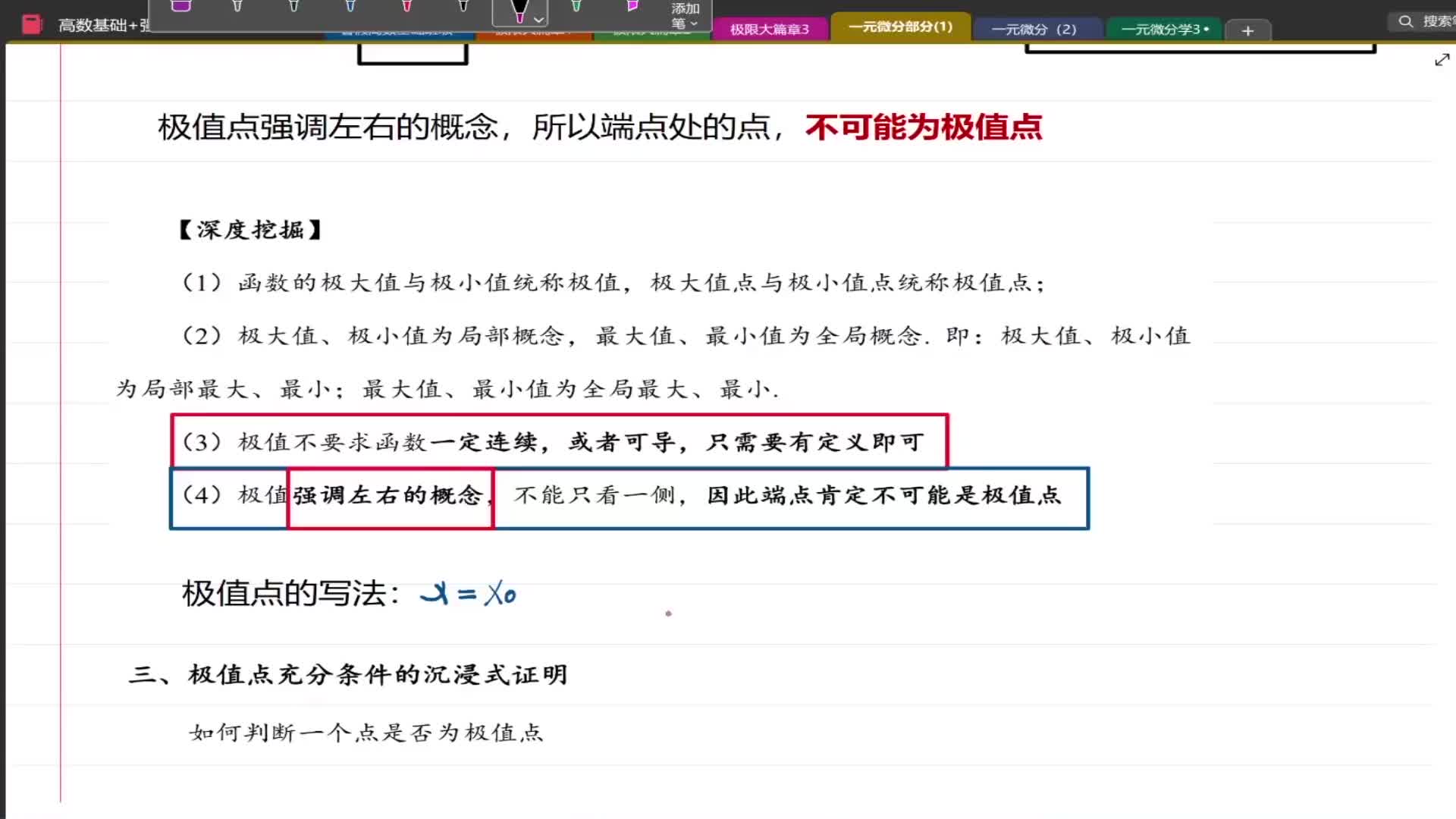
Task: Click the line starting (2) 极大值、极小值为局部概念
Action: (686, 336)
